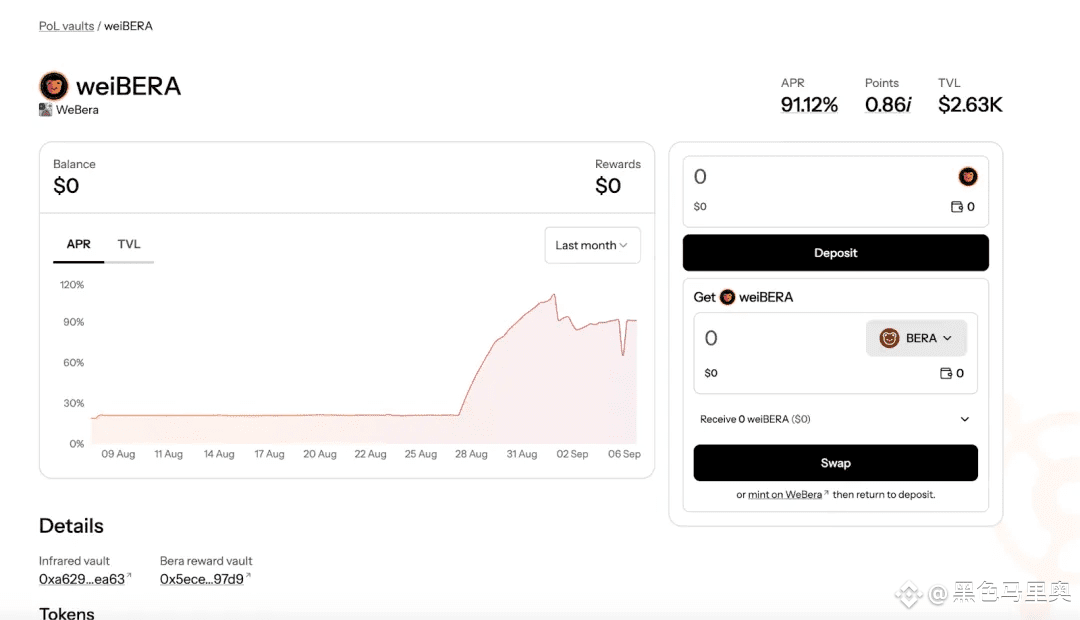
Task: Click wallet balance icon in deposit box
Action: 957,207
